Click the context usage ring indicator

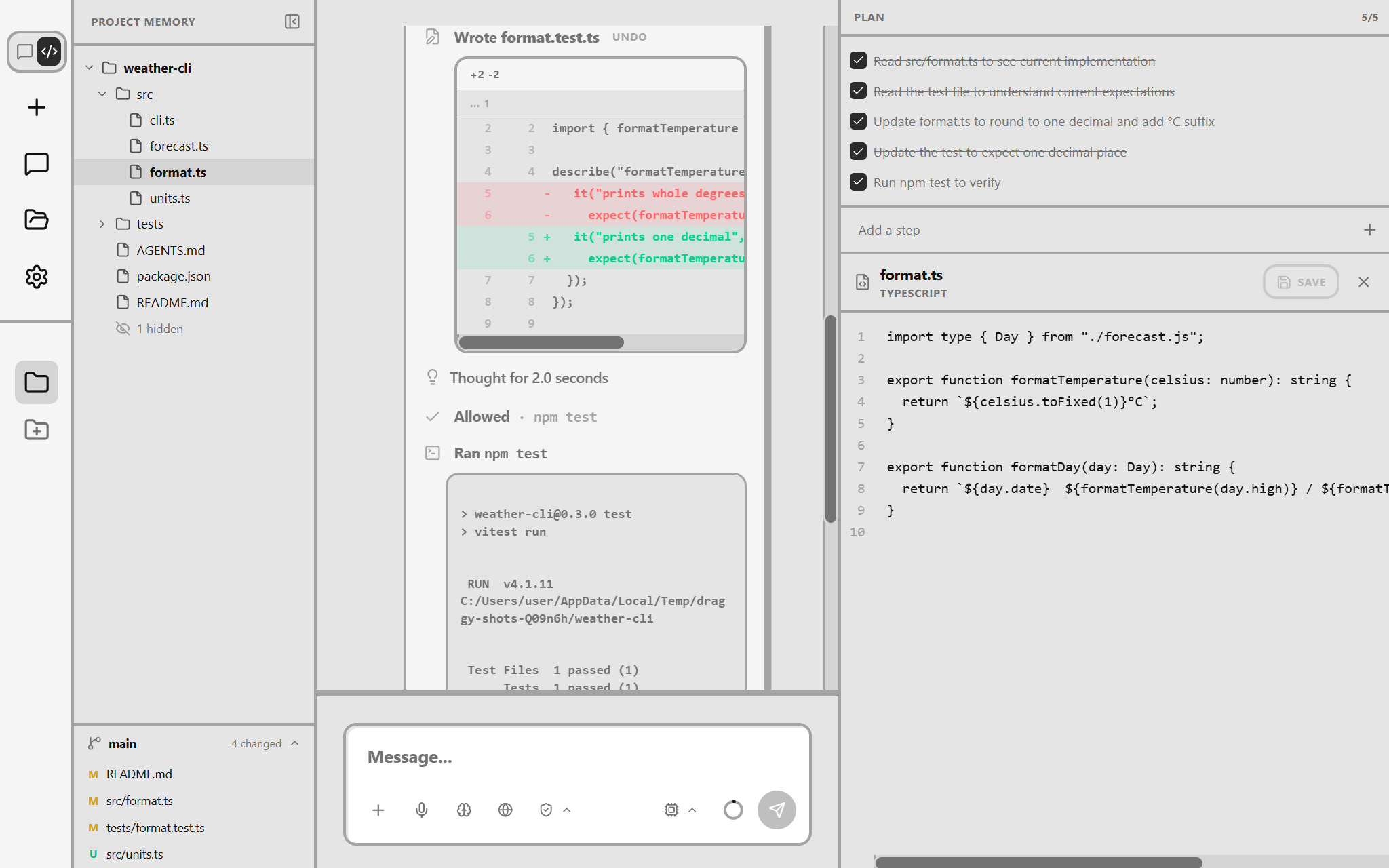click(733, 810)
